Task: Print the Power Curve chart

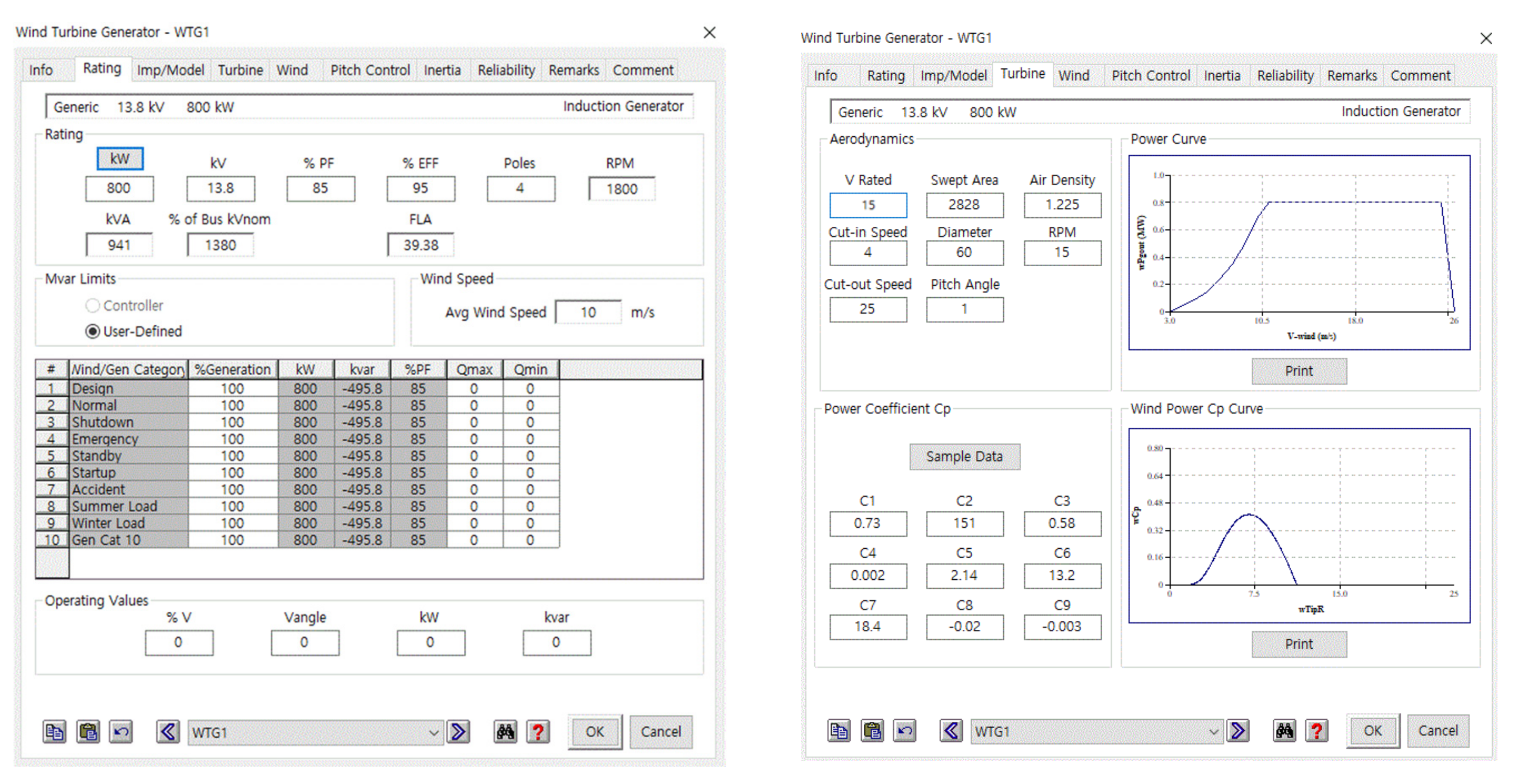Action: (1298, 371)
